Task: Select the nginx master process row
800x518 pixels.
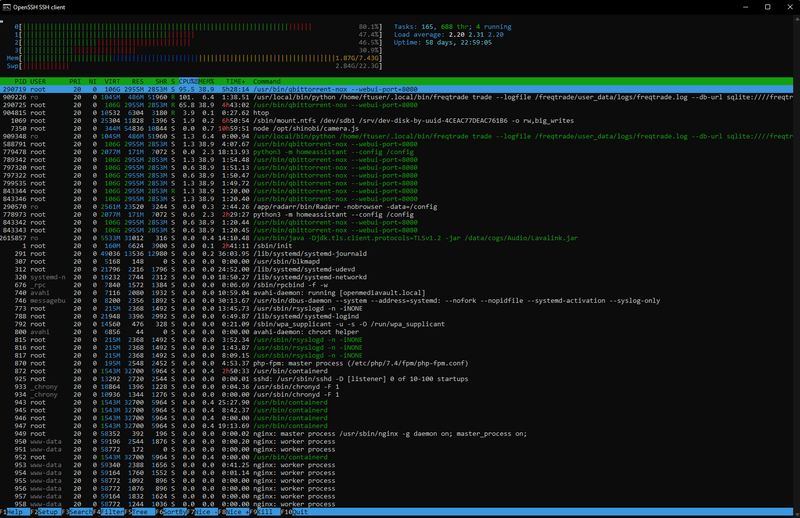Action: [396, 434]
